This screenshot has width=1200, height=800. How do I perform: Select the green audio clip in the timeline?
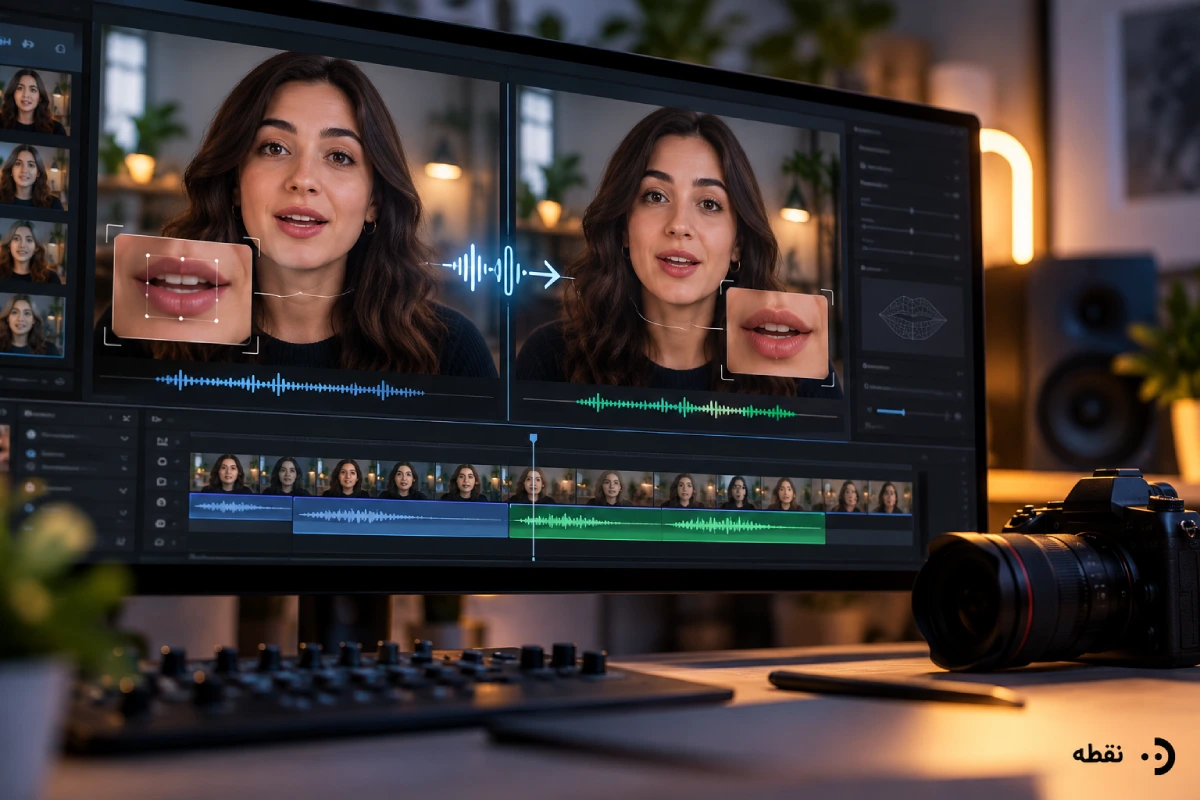[x=667, y=524]
